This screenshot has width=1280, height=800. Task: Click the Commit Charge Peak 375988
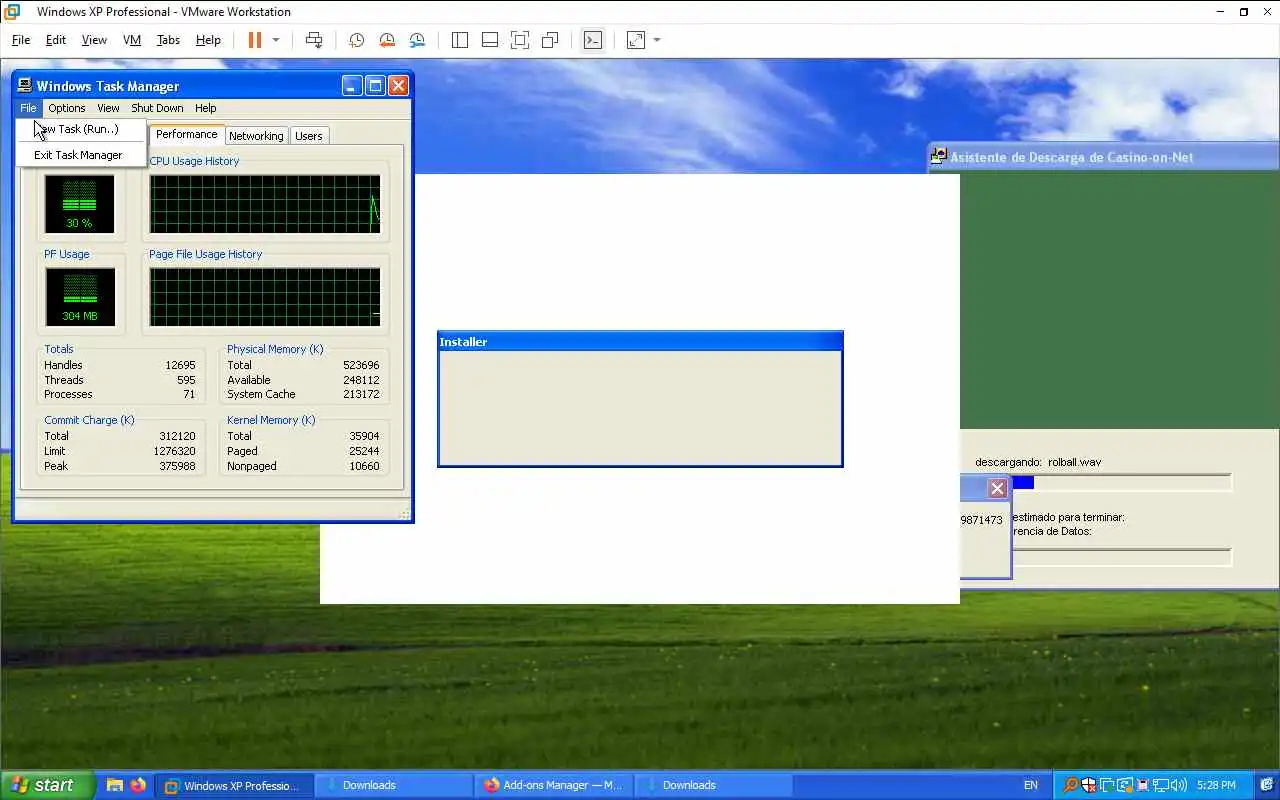point(177,466)
